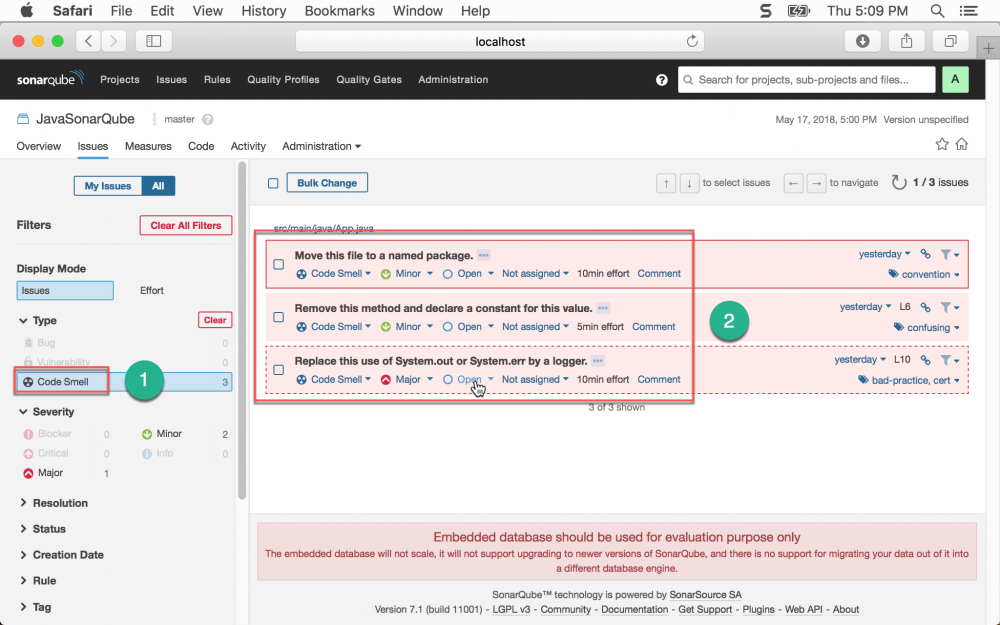
Task: Select the checkbox on the named package issue
Action: (x=280, y=263)
